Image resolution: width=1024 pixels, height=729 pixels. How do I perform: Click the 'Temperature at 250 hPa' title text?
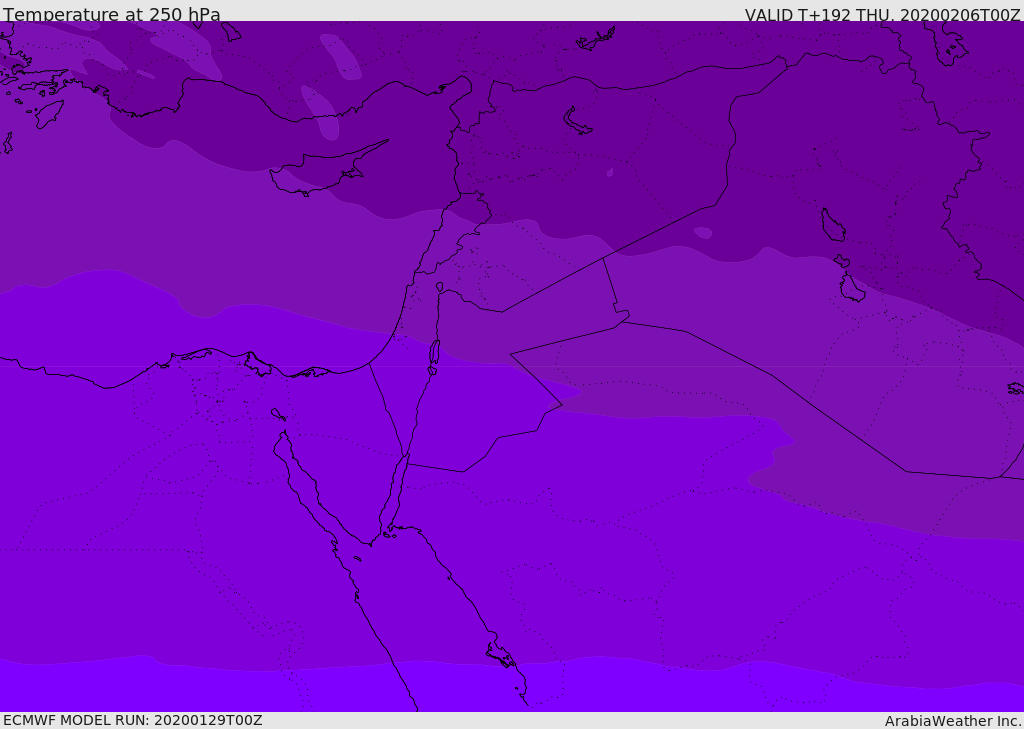pyautogui.click(x=112, y=14)
